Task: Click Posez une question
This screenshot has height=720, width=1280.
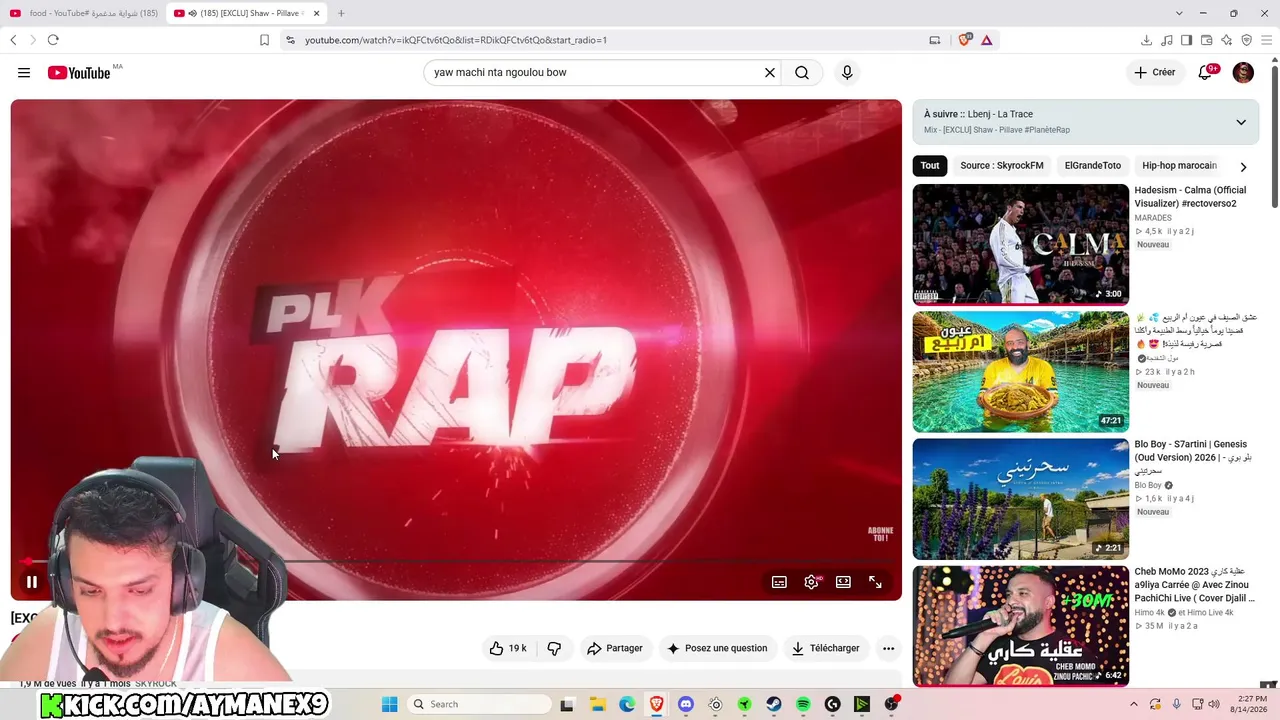Action: pos(717,648)
